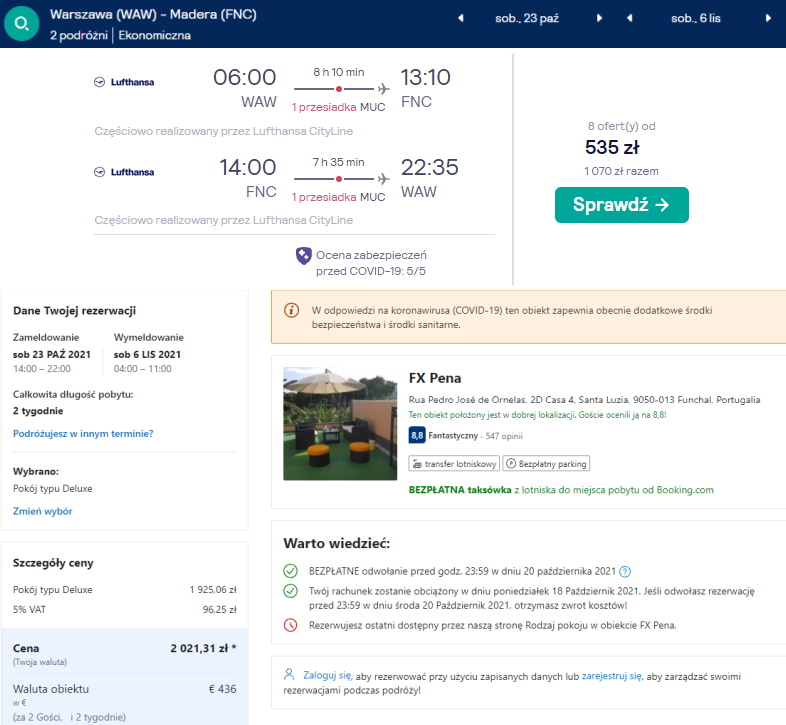Click the green search magnifier icon
The height and width of the screenshot is (725, 786).
(x=22, y=24)
